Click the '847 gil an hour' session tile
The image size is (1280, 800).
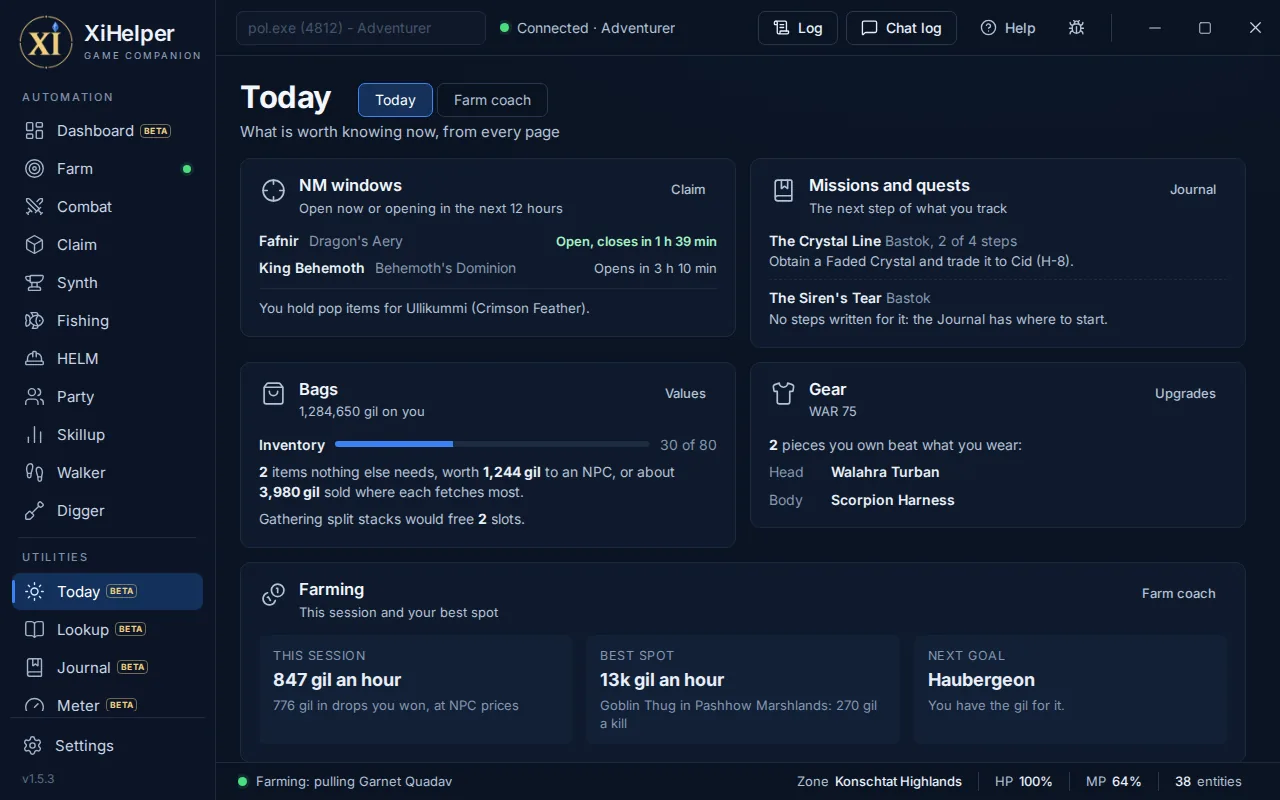tap(415, 690)
